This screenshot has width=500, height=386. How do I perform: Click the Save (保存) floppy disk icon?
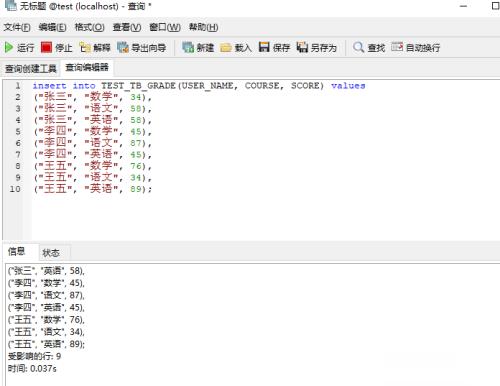(x=264, y=47)
